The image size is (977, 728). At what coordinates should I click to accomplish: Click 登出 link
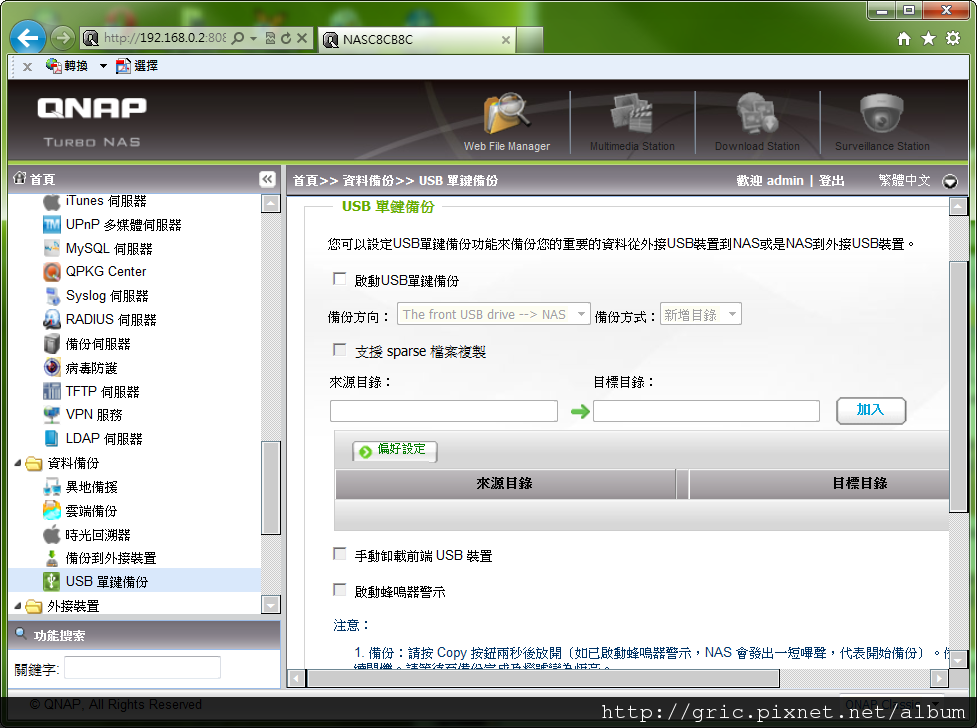(831, 181)
